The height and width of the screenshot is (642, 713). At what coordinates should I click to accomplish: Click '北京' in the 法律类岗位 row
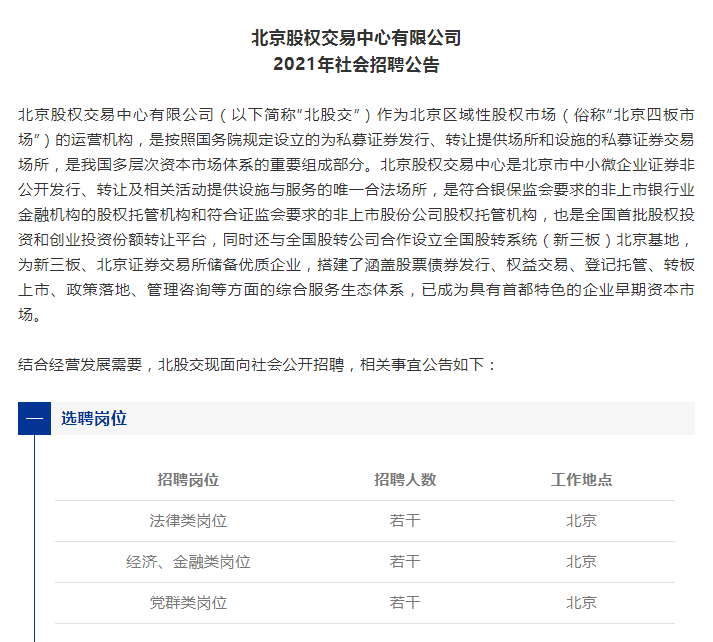581,521
